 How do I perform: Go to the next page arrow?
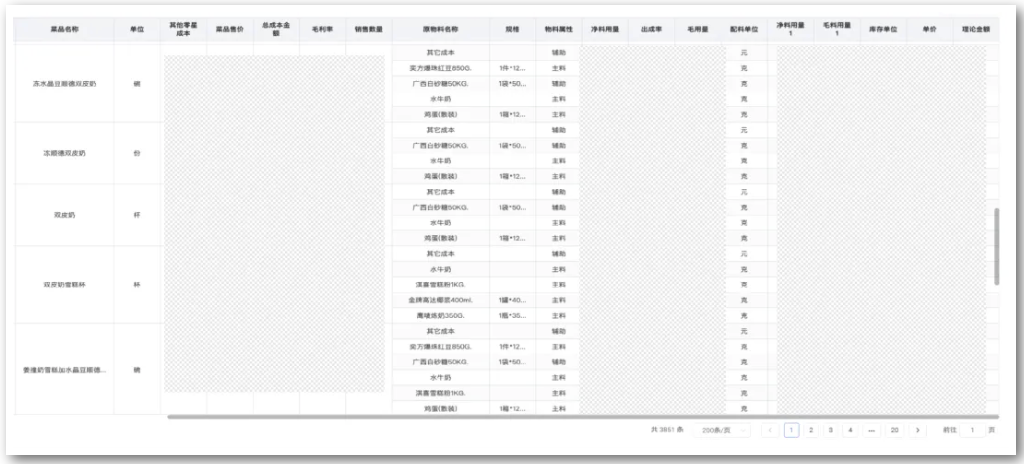(x=918, y=430)
